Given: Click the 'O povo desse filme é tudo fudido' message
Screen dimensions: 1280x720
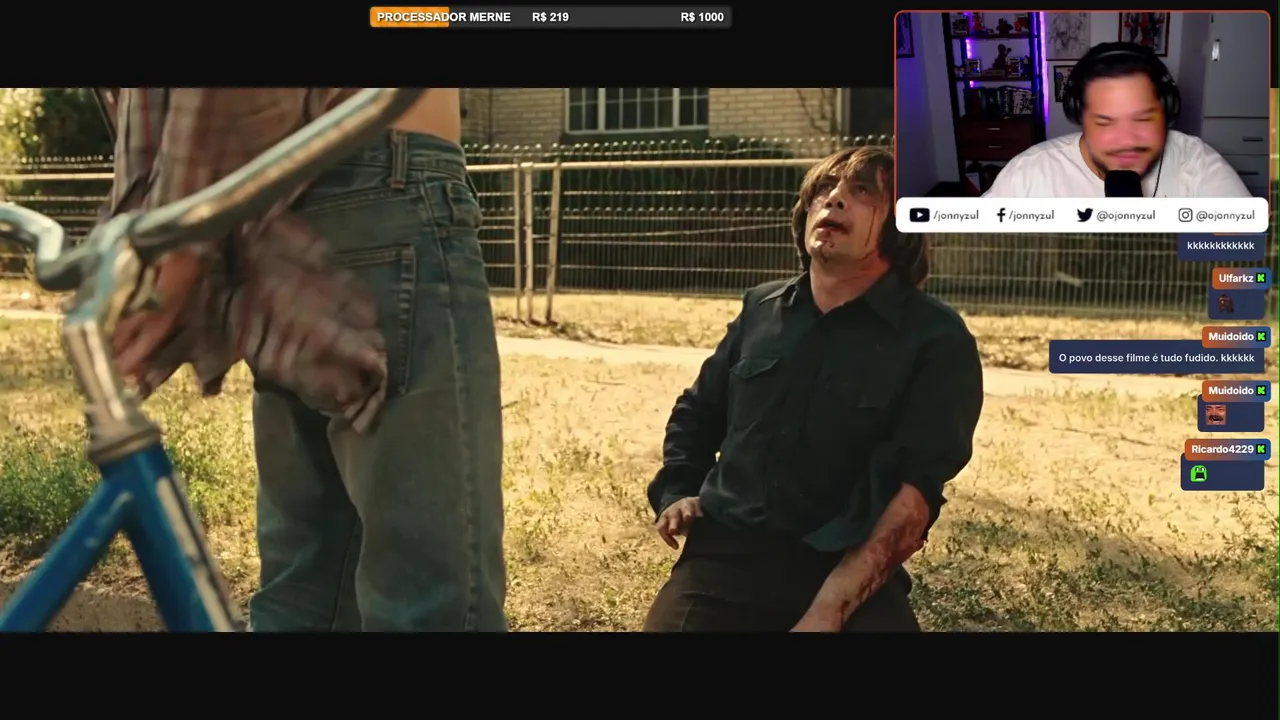Looking at the screenshot, I should click(1156, 358).
